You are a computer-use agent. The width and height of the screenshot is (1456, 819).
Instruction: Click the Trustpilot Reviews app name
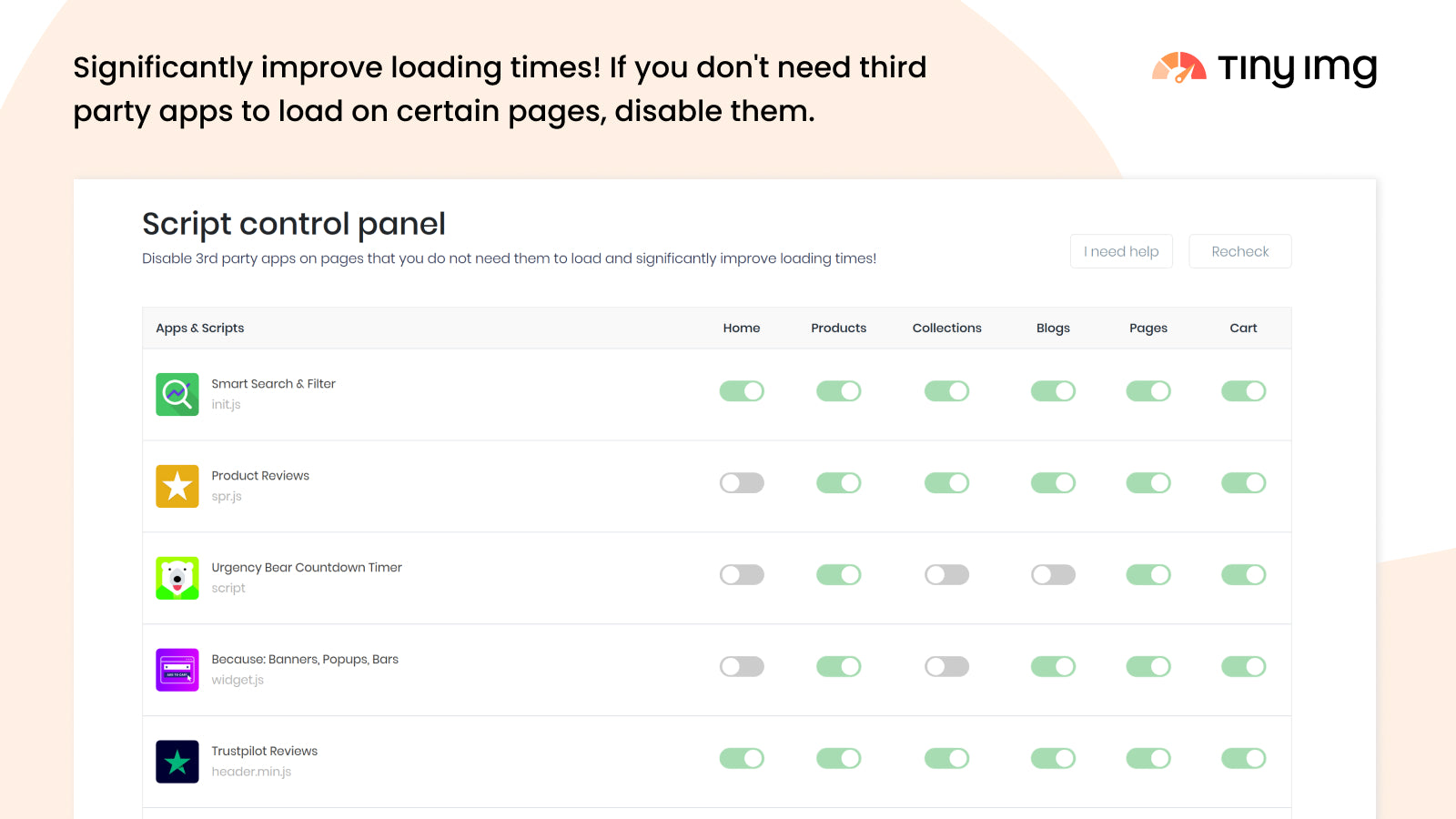click(264, 751)
